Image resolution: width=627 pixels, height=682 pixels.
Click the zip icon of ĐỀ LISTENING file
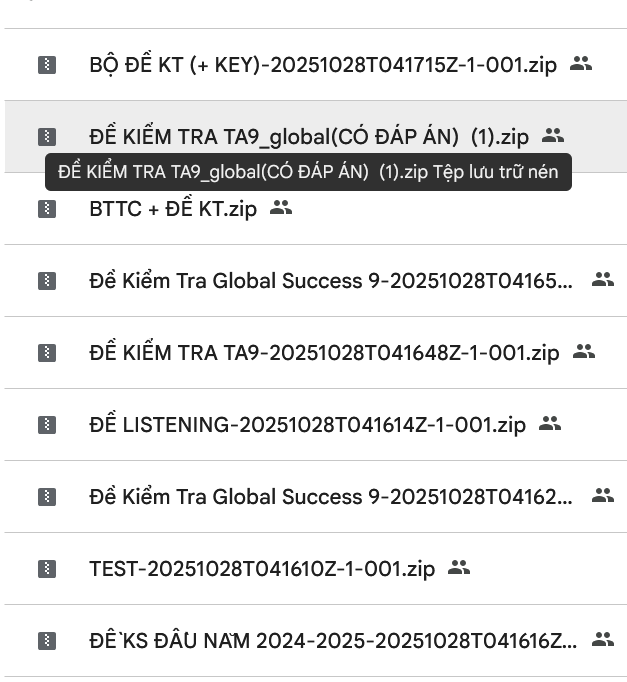(x=47, y=425)
